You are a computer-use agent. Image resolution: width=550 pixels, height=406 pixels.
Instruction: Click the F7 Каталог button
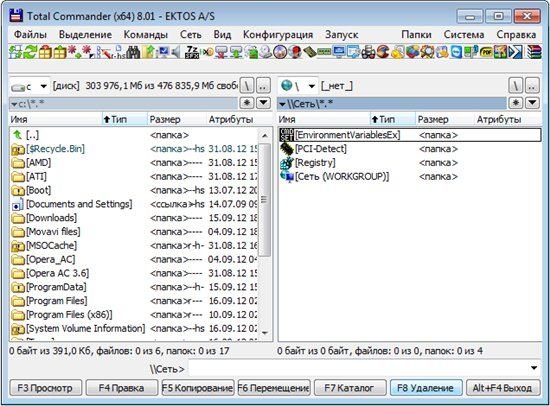pos(349,388)
